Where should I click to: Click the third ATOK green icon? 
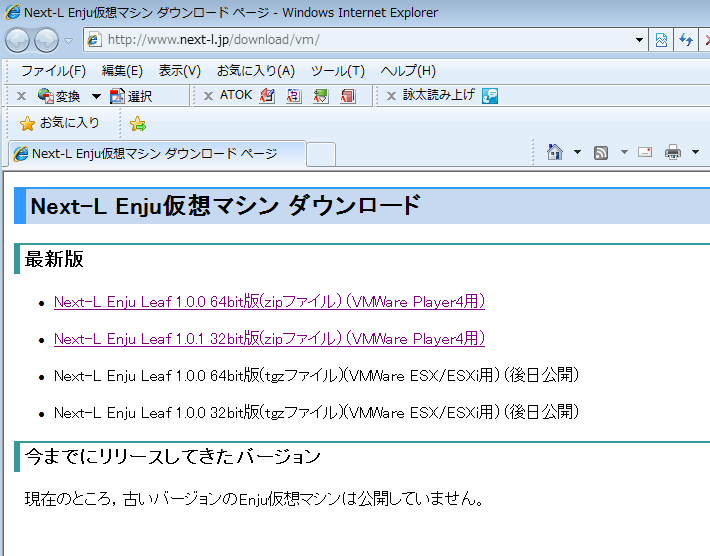coord(321,96)
